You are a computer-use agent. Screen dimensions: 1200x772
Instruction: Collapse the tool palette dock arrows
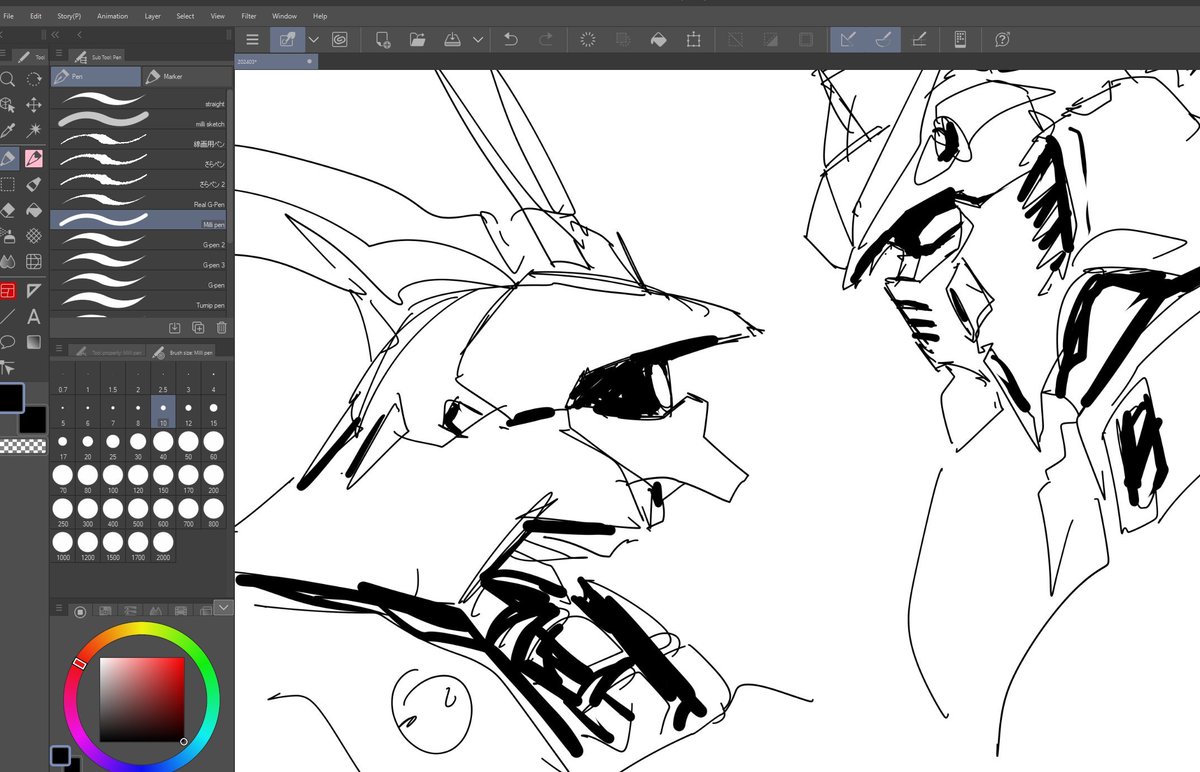coord(55,33)
